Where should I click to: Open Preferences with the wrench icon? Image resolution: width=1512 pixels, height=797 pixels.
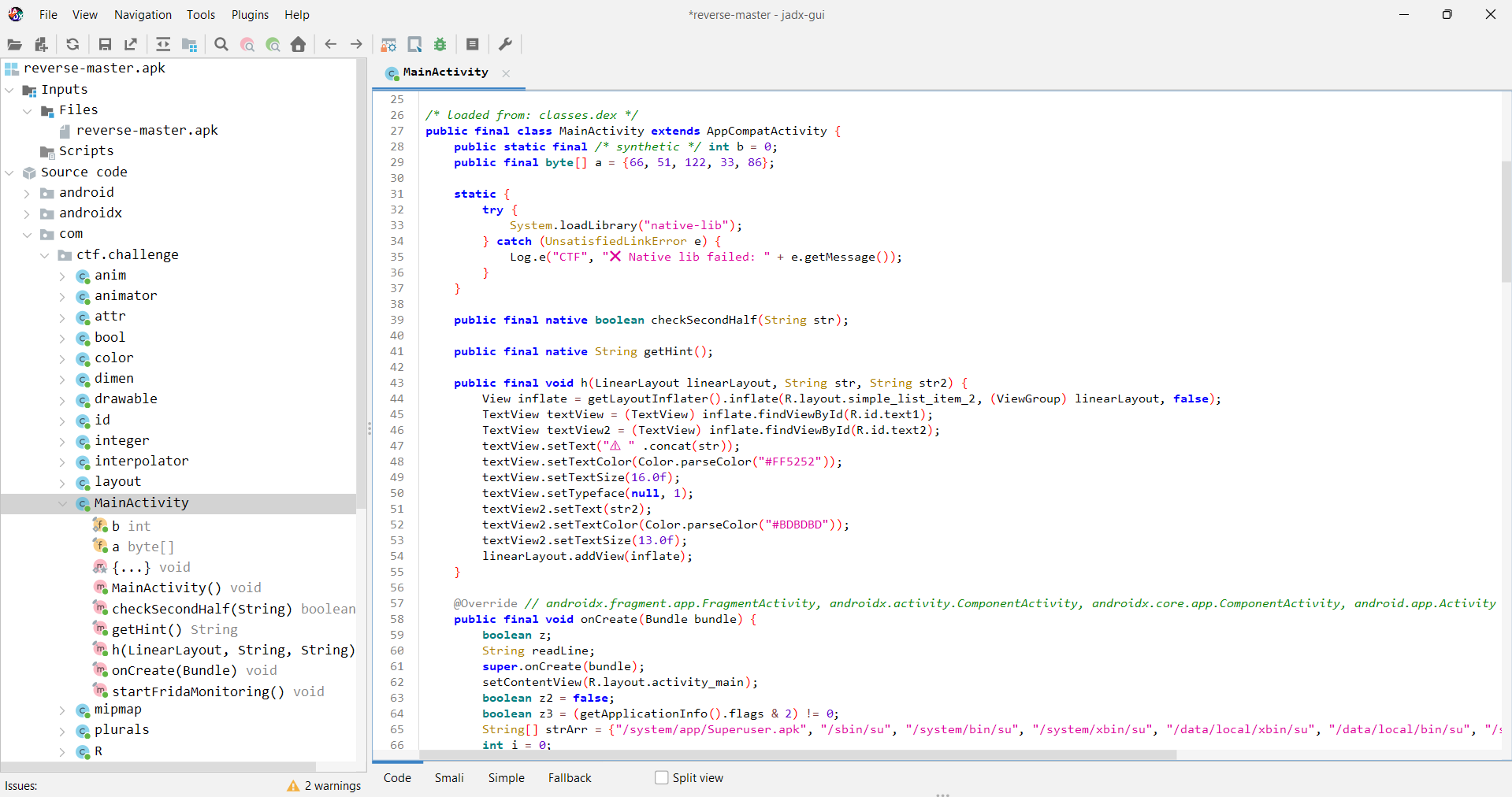point(506,45)
